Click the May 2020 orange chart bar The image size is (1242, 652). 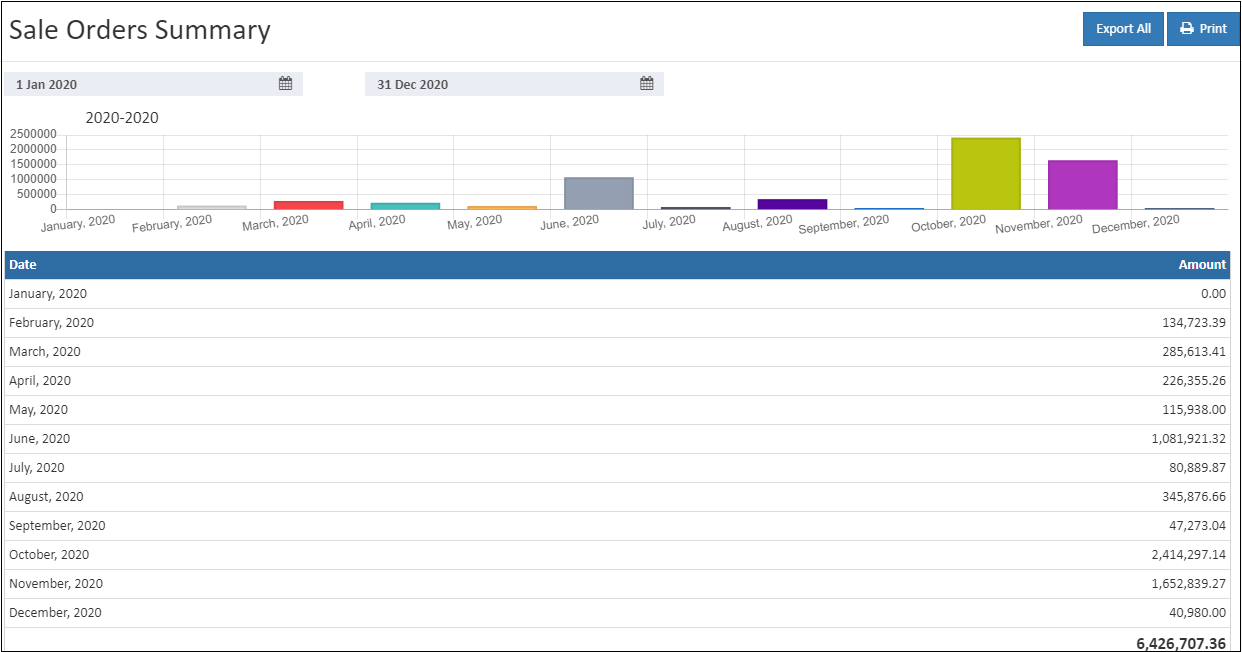pyautogui.click(x=502, y=208)
